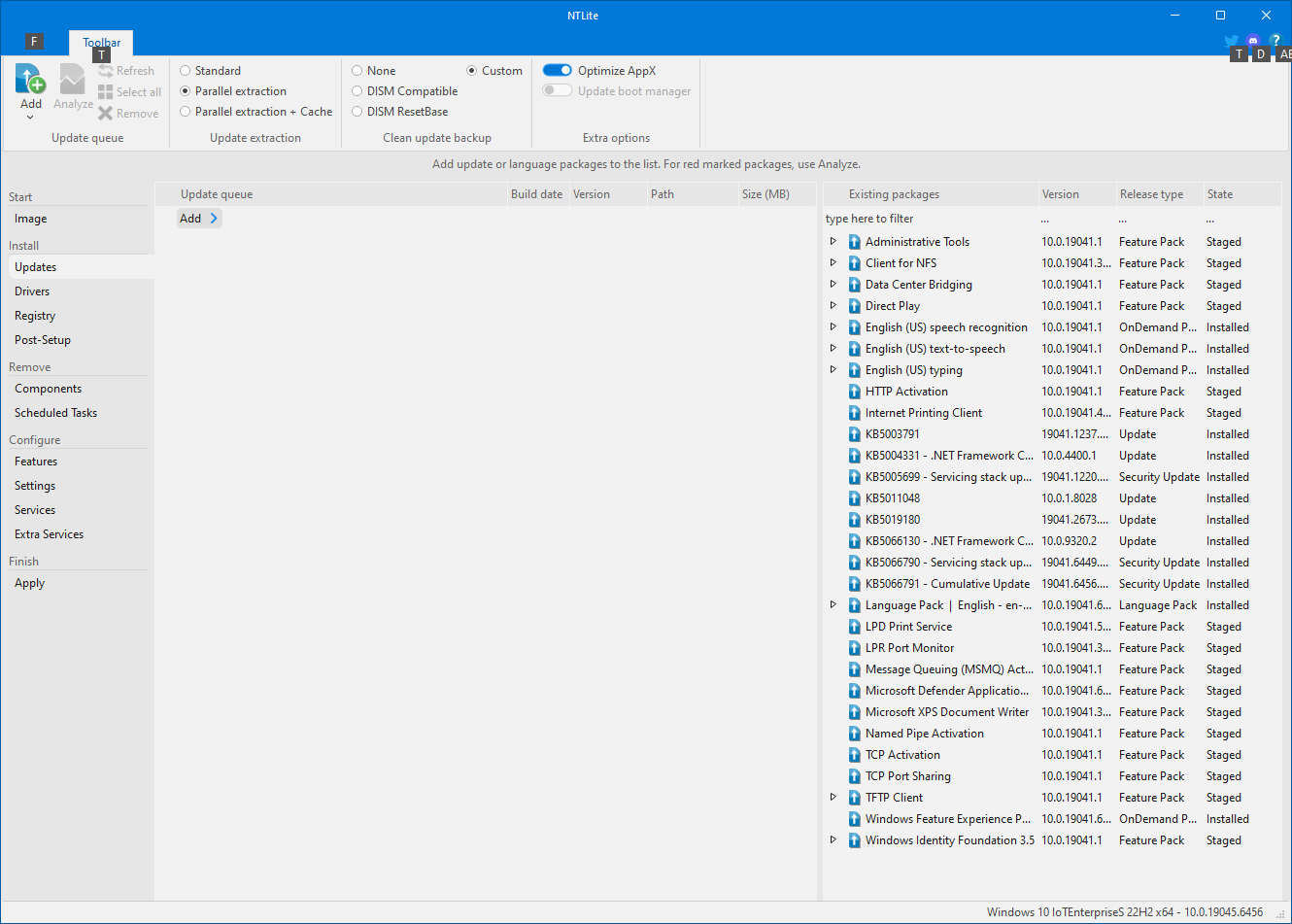Image resolution: width=1292 pixels, height=924 pixels.
Task: Click the Add button in the update queue
Action: coord(199,219)
